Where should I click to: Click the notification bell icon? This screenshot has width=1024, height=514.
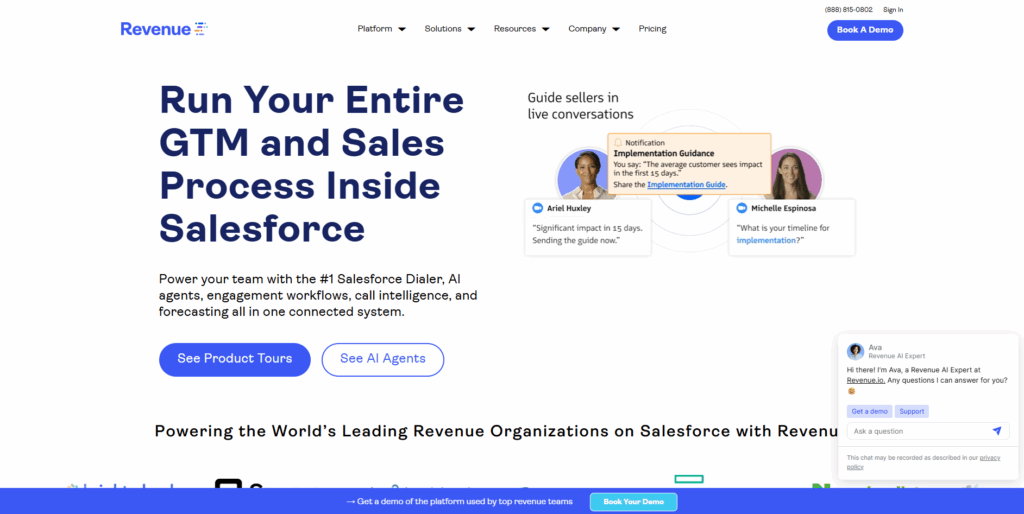(618, 142)
